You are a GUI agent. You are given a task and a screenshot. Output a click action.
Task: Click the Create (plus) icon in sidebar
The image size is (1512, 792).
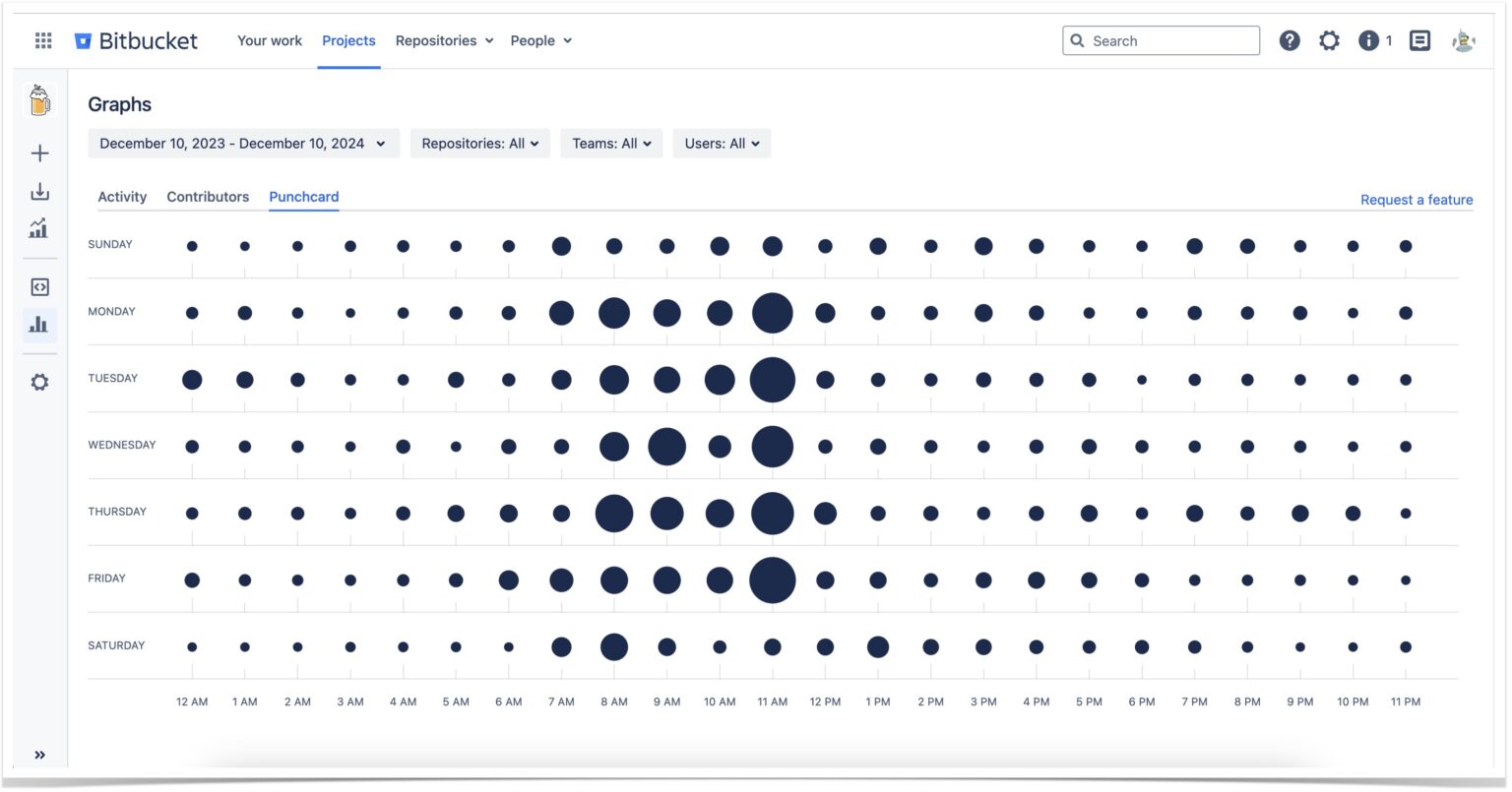pos(39,152)
